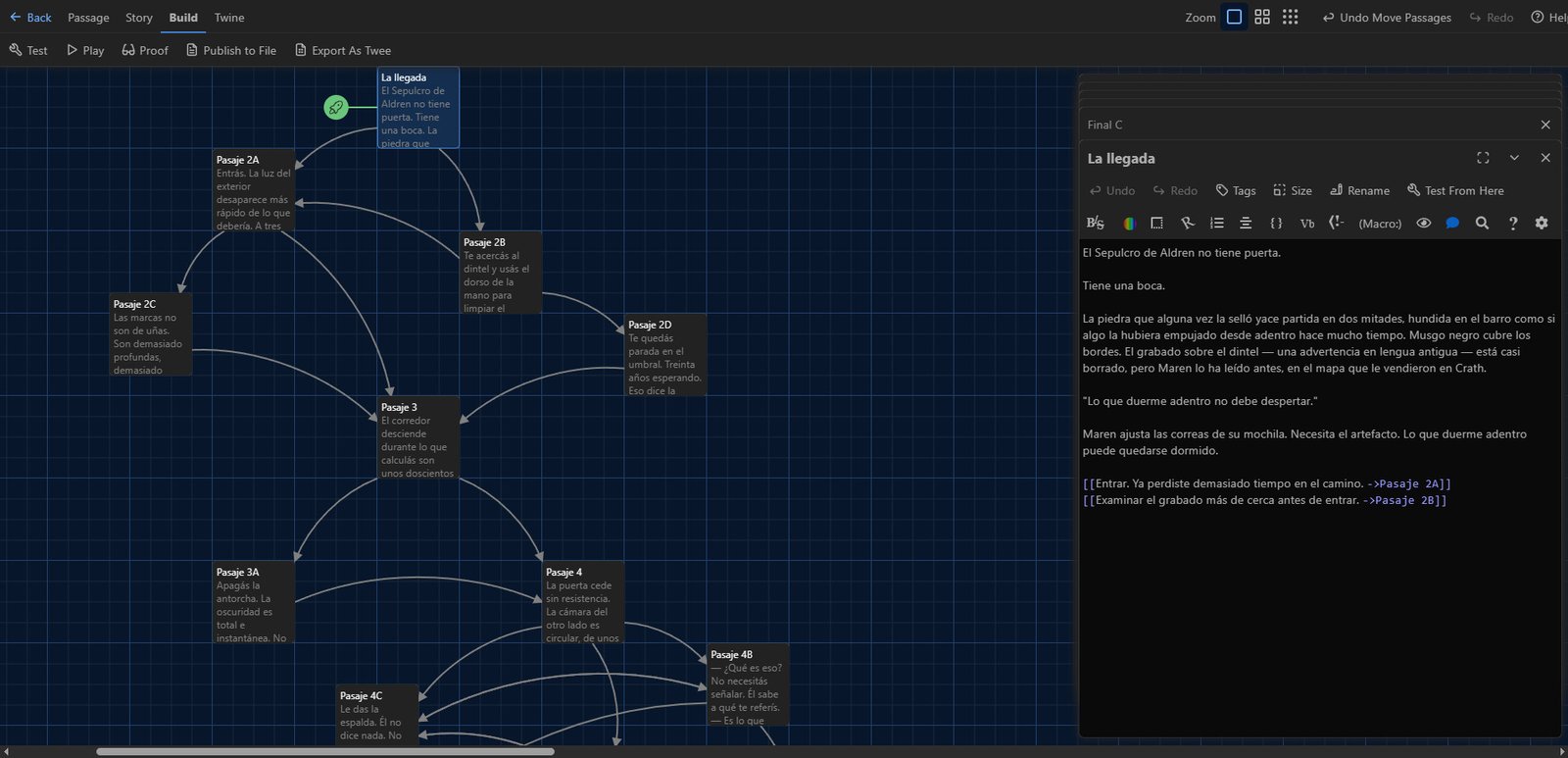Screen dimensions: 1568x758
Task: Click the green rocket start-passage icon
Action: [x=336, y=107]
